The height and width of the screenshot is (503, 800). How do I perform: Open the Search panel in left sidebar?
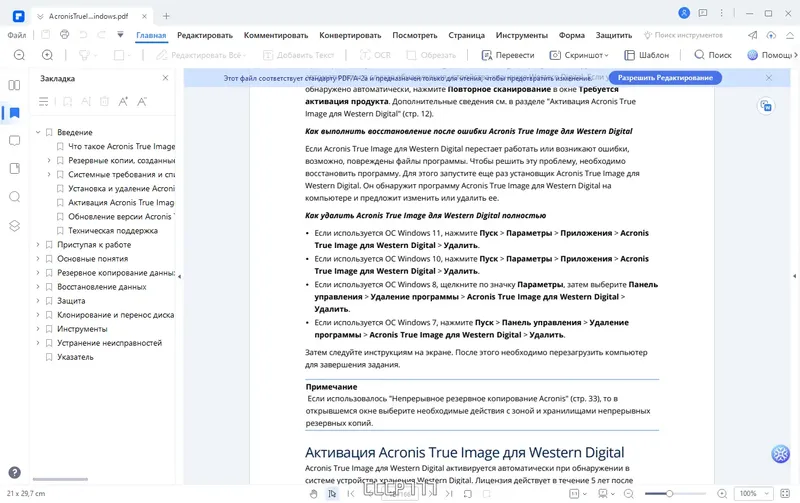click(14, 197)
